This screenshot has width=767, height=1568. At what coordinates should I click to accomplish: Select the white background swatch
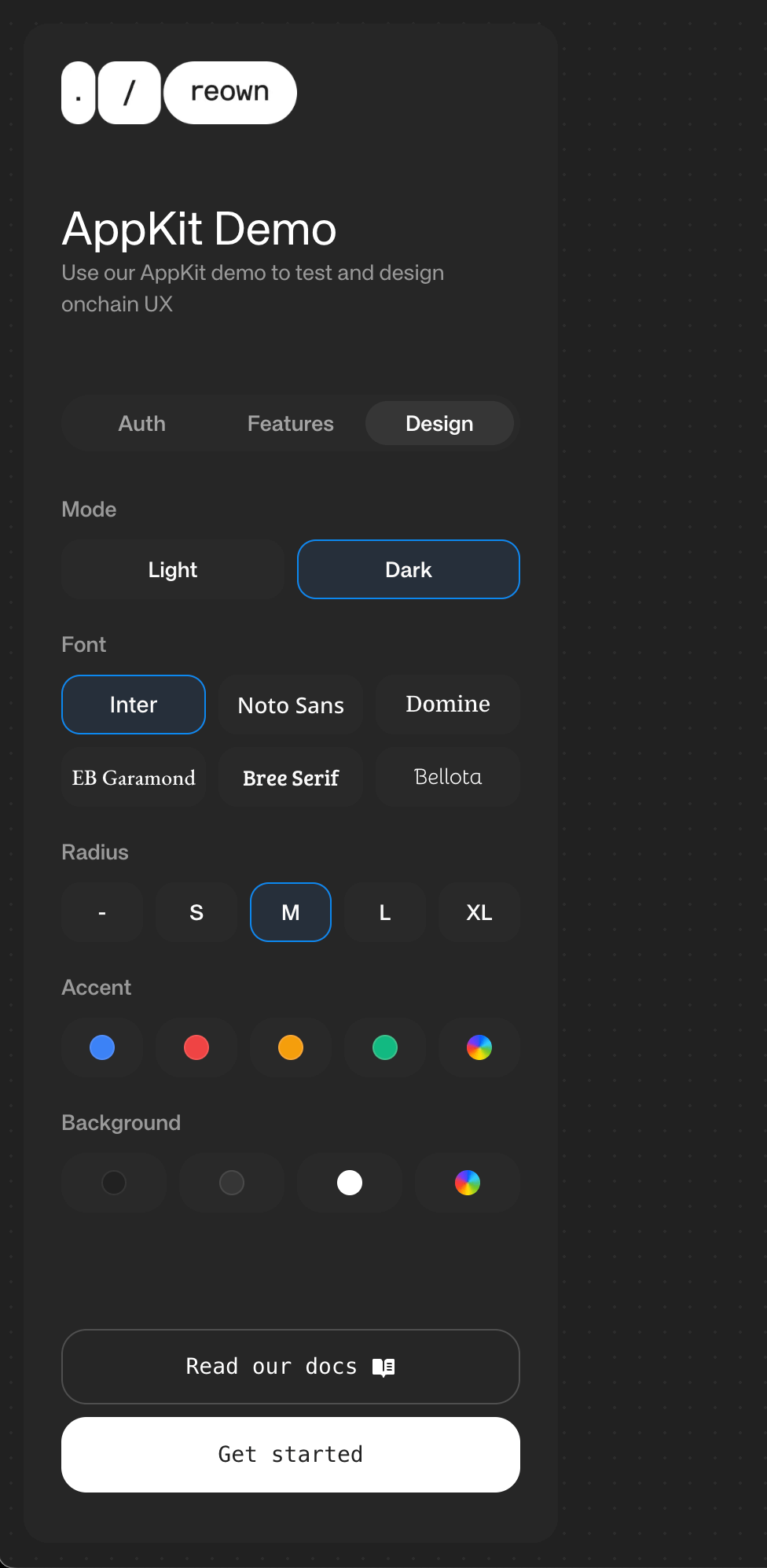350,1183
